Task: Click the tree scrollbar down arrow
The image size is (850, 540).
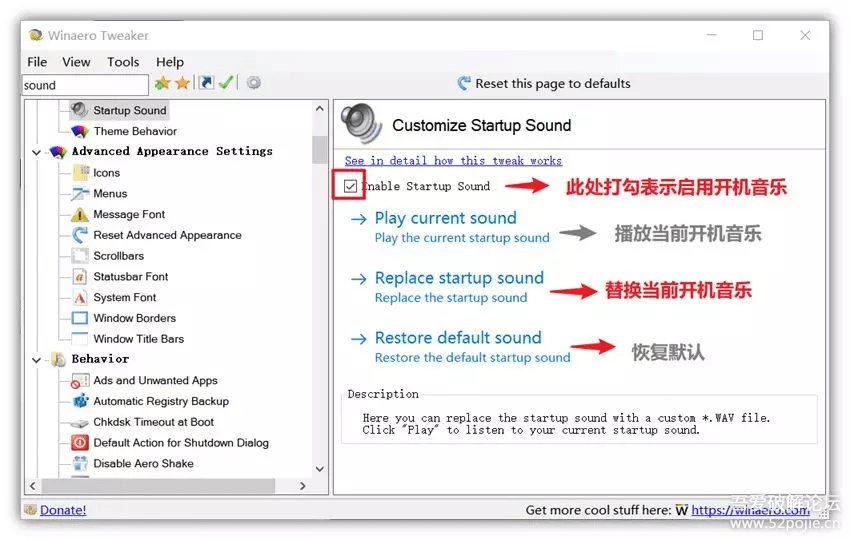Action: tap(320, 468)
